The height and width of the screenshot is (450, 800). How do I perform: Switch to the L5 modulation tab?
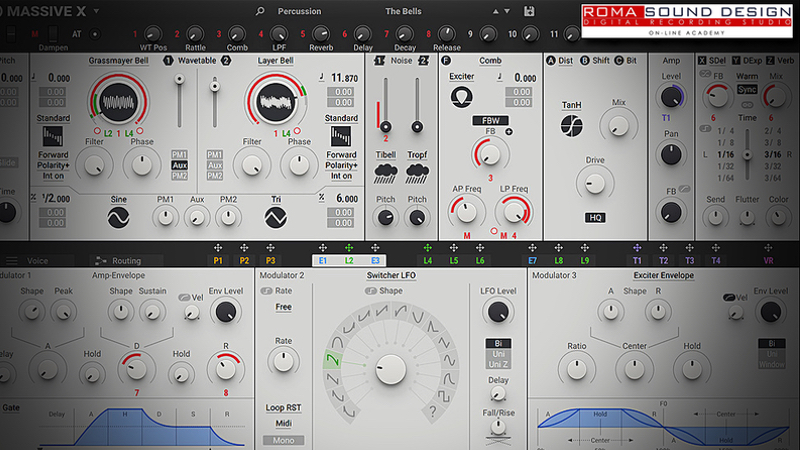pos(454,261)
